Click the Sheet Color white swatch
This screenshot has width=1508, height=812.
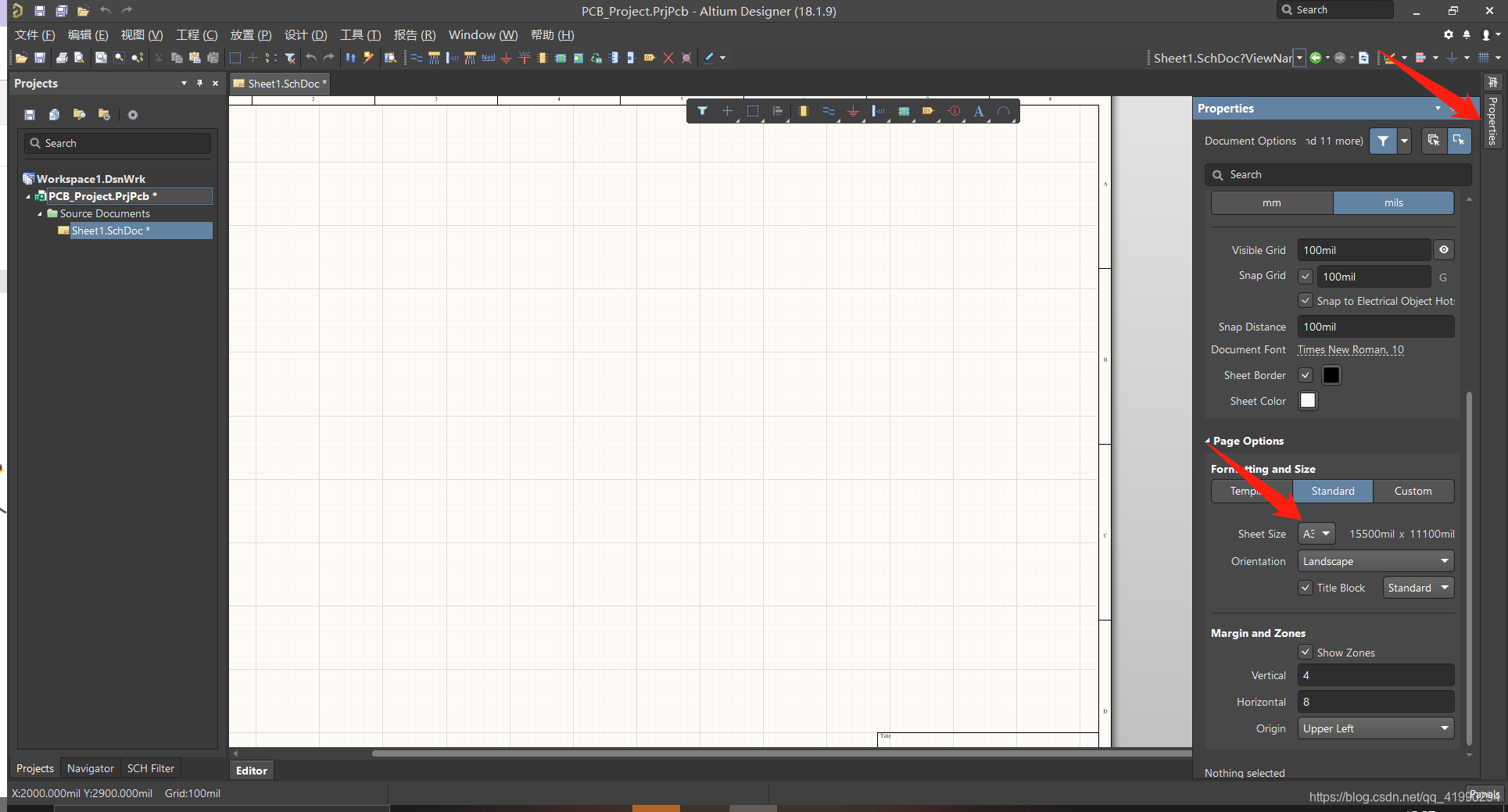point(1307,401)
